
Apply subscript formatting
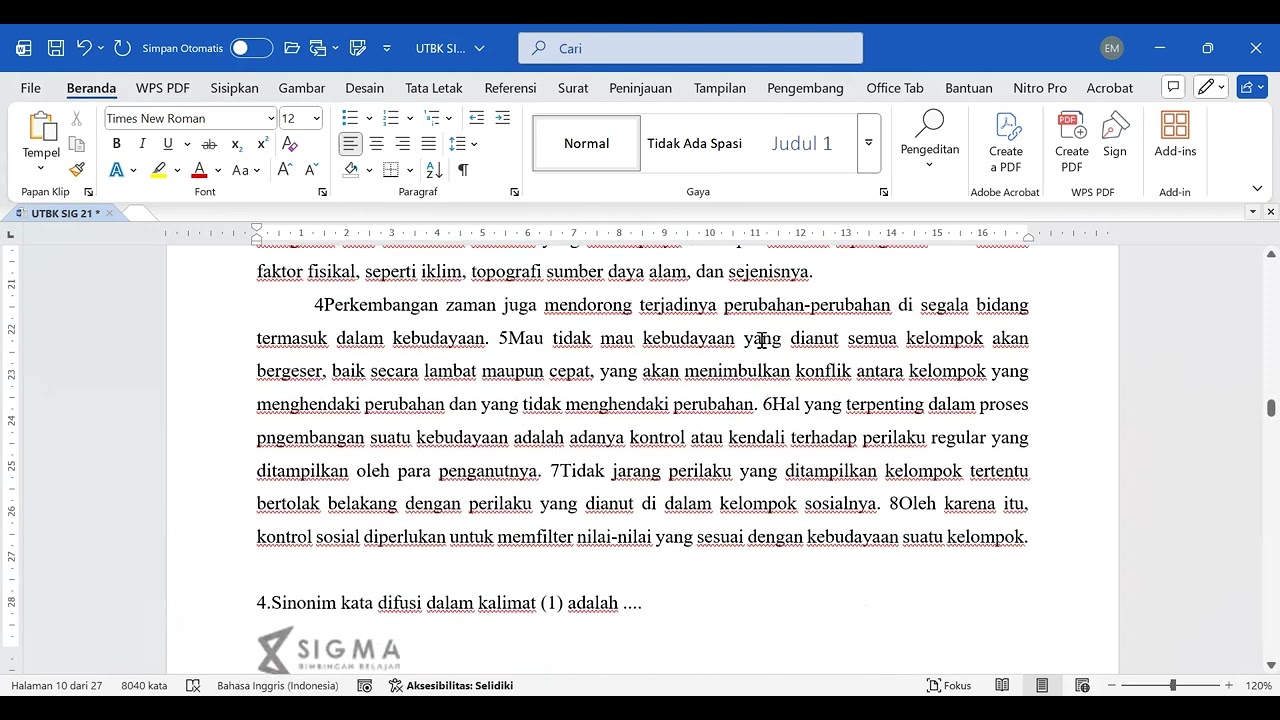(237, 144)
